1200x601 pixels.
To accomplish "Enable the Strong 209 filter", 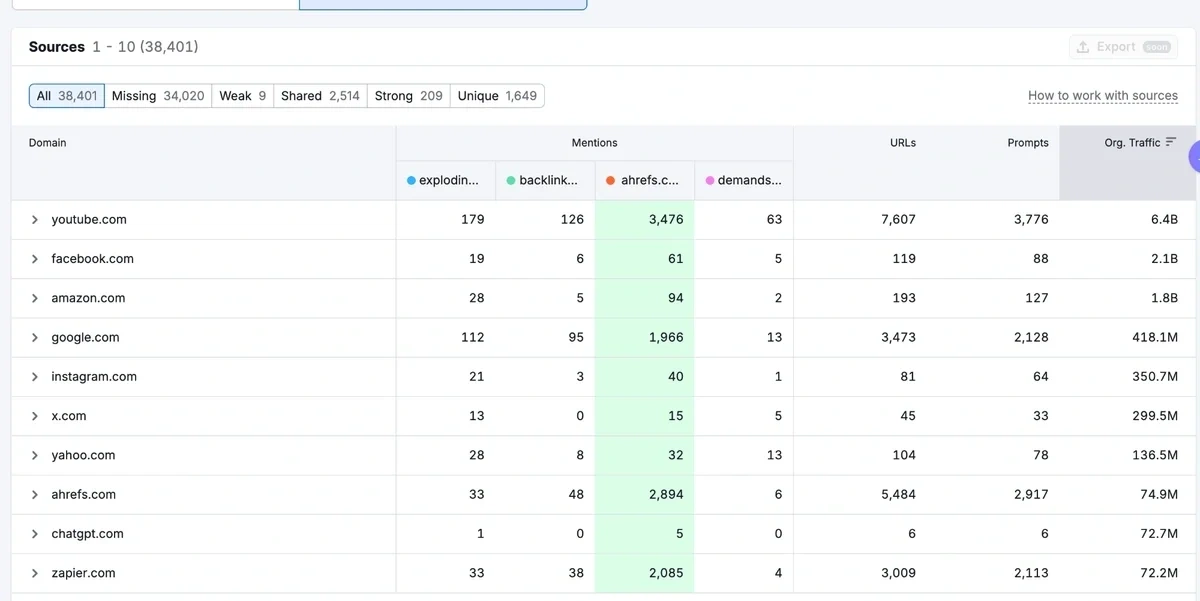I will [x=407, y=95].
